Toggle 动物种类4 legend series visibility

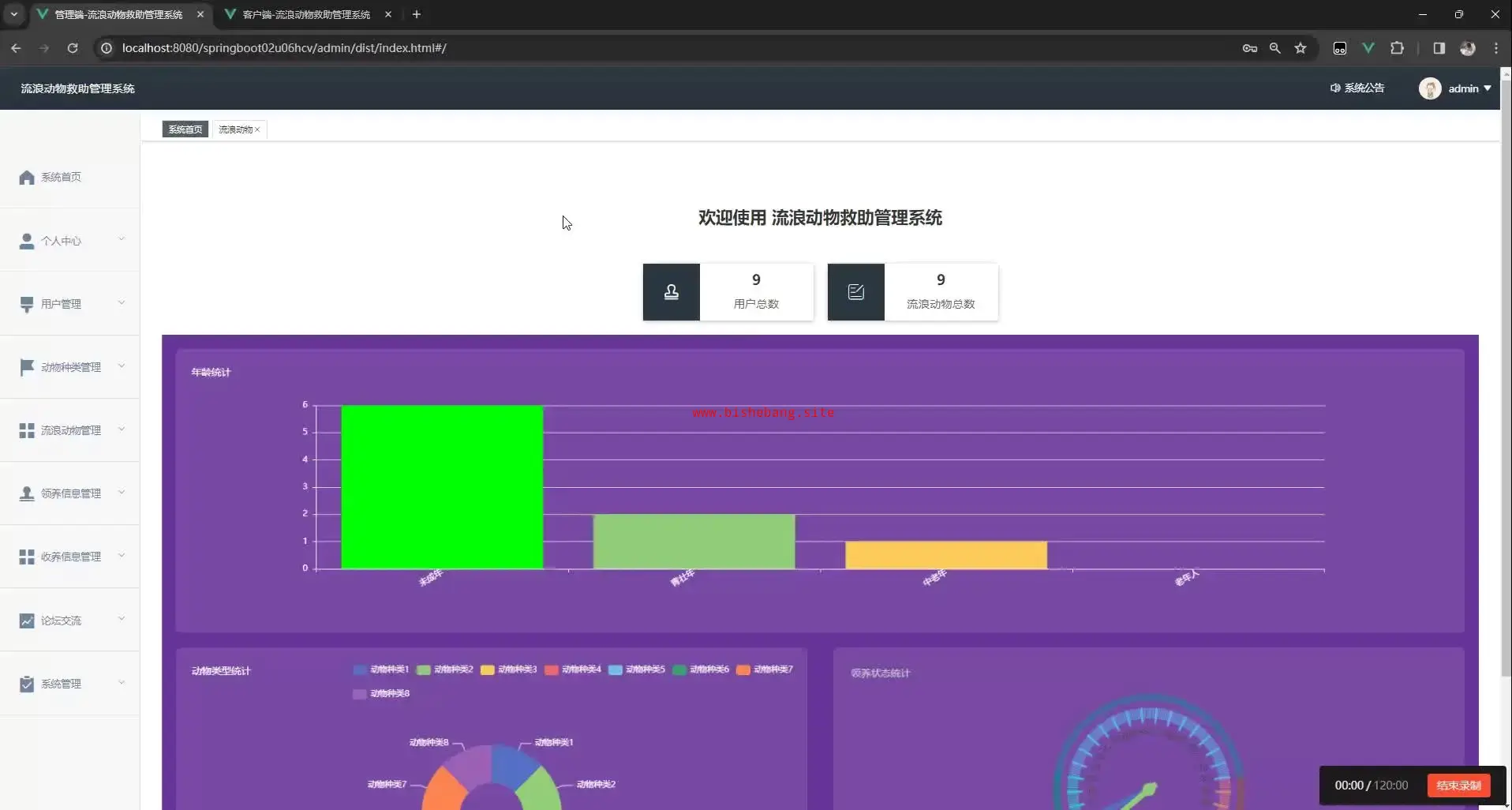click(x=573, y=669)
